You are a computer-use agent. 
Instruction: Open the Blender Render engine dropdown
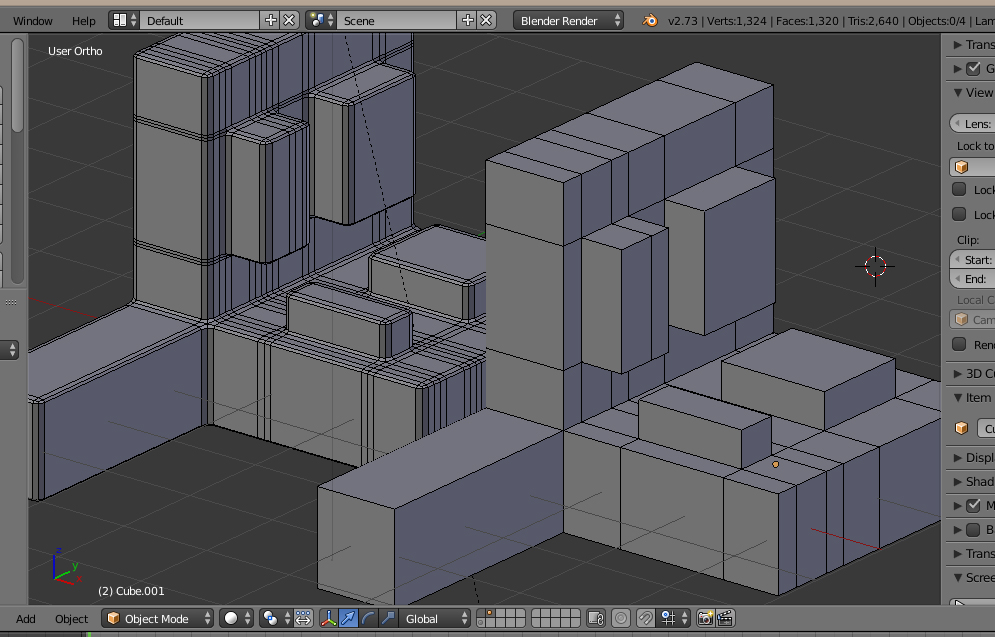point(569,20)
